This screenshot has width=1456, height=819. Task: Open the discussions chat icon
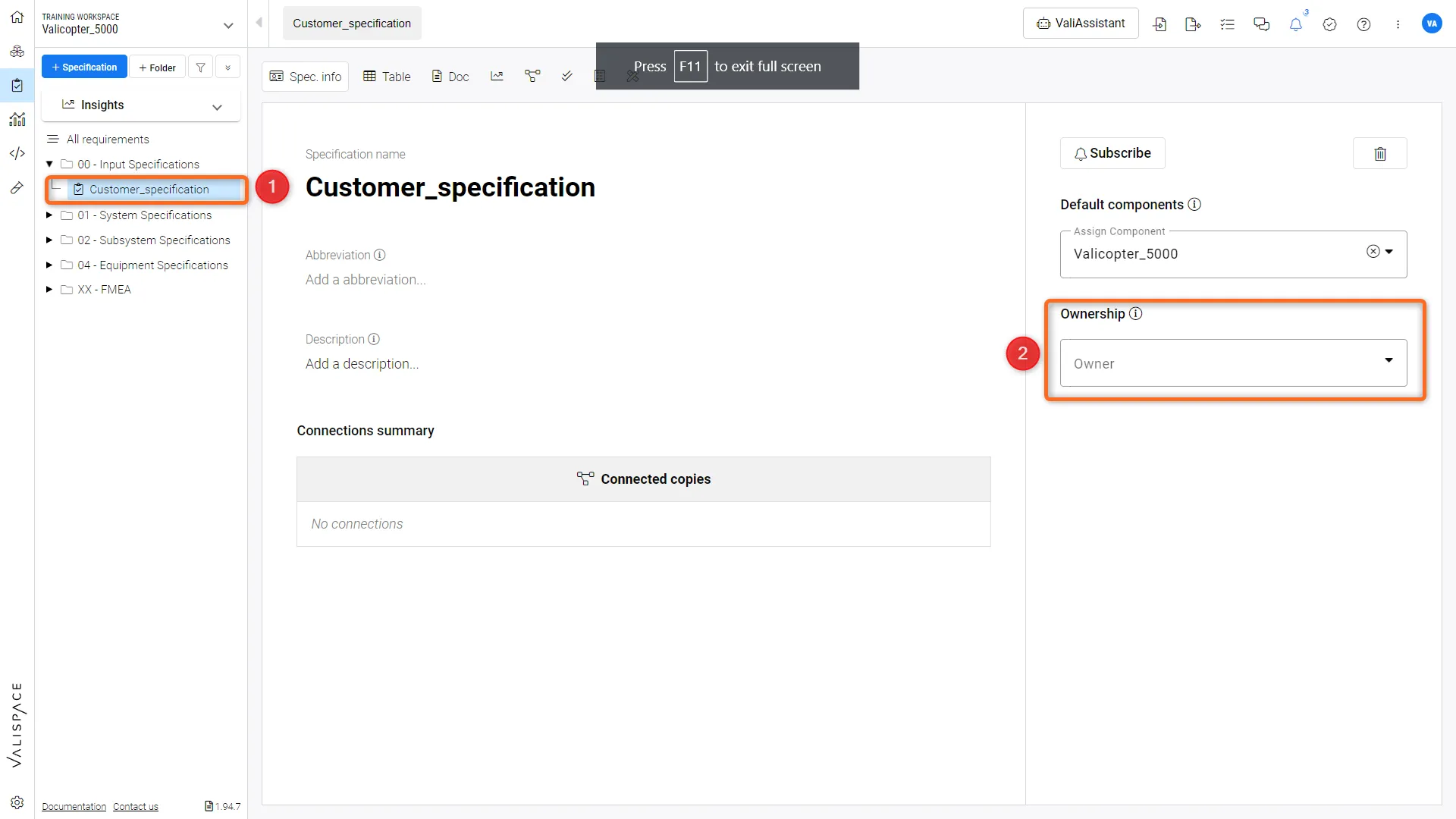pyautogui.click(x=1261, y=24)
